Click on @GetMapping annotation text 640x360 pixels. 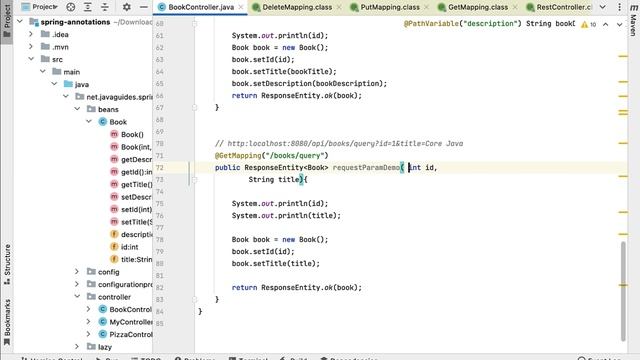[x=238, y=156]
